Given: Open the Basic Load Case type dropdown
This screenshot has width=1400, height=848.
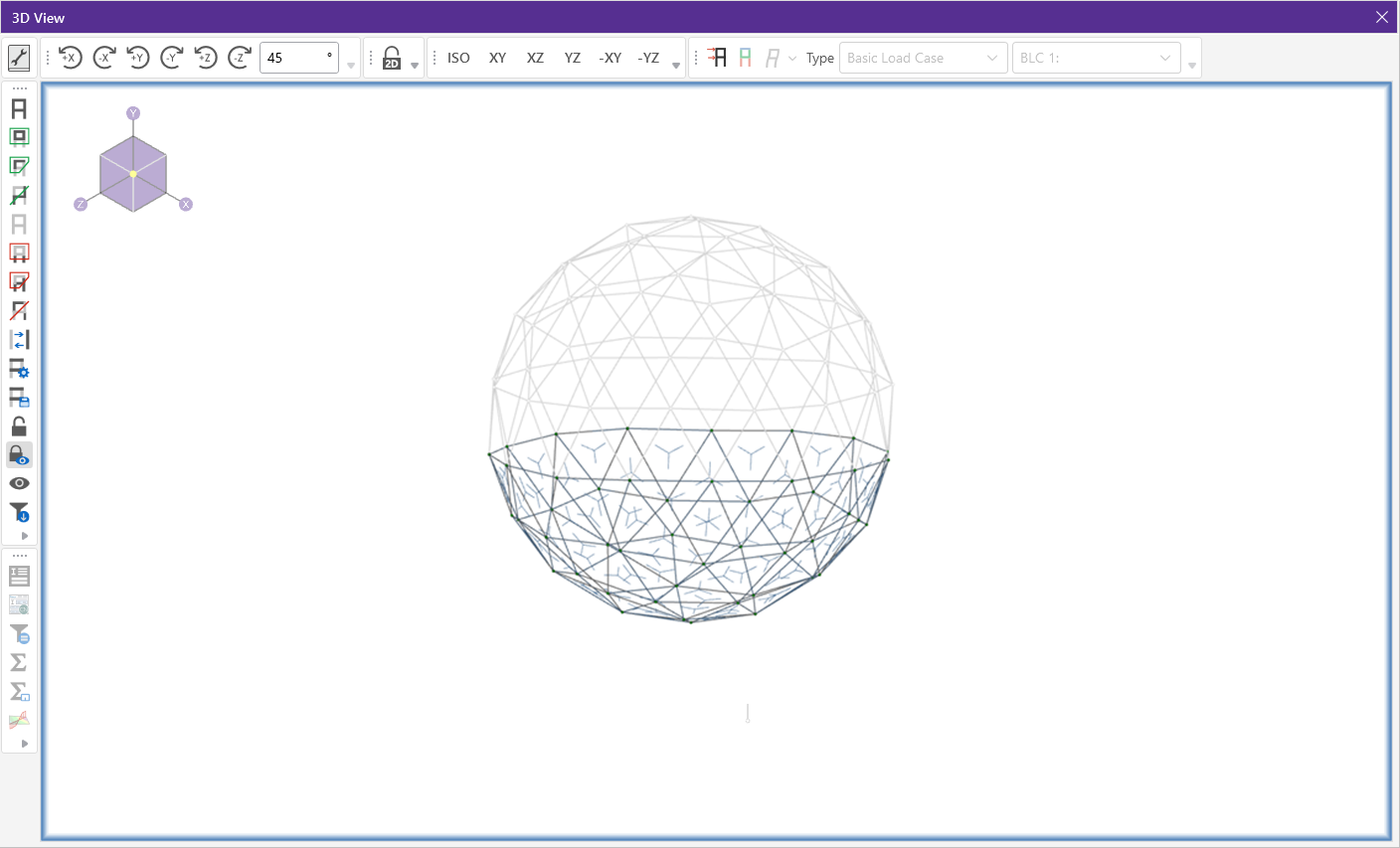Looking at the screenshot, I should [923, 58].
